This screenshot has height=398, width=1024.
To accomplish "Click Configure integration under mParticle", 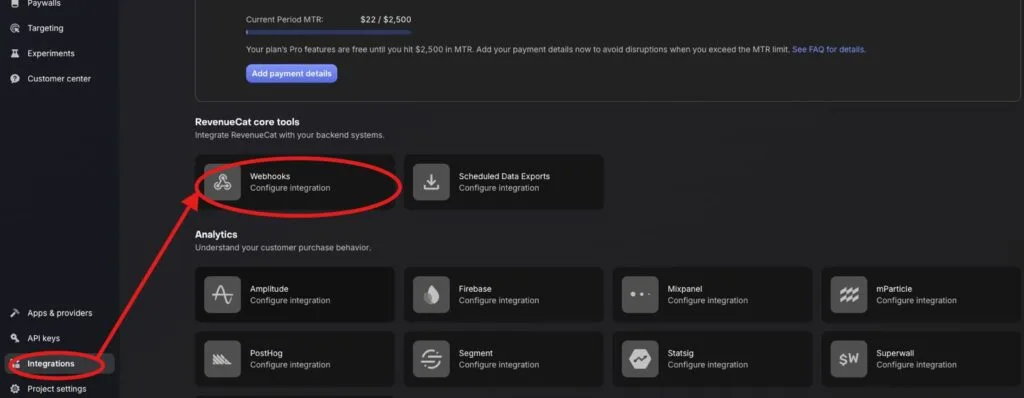I will point(916,301).
